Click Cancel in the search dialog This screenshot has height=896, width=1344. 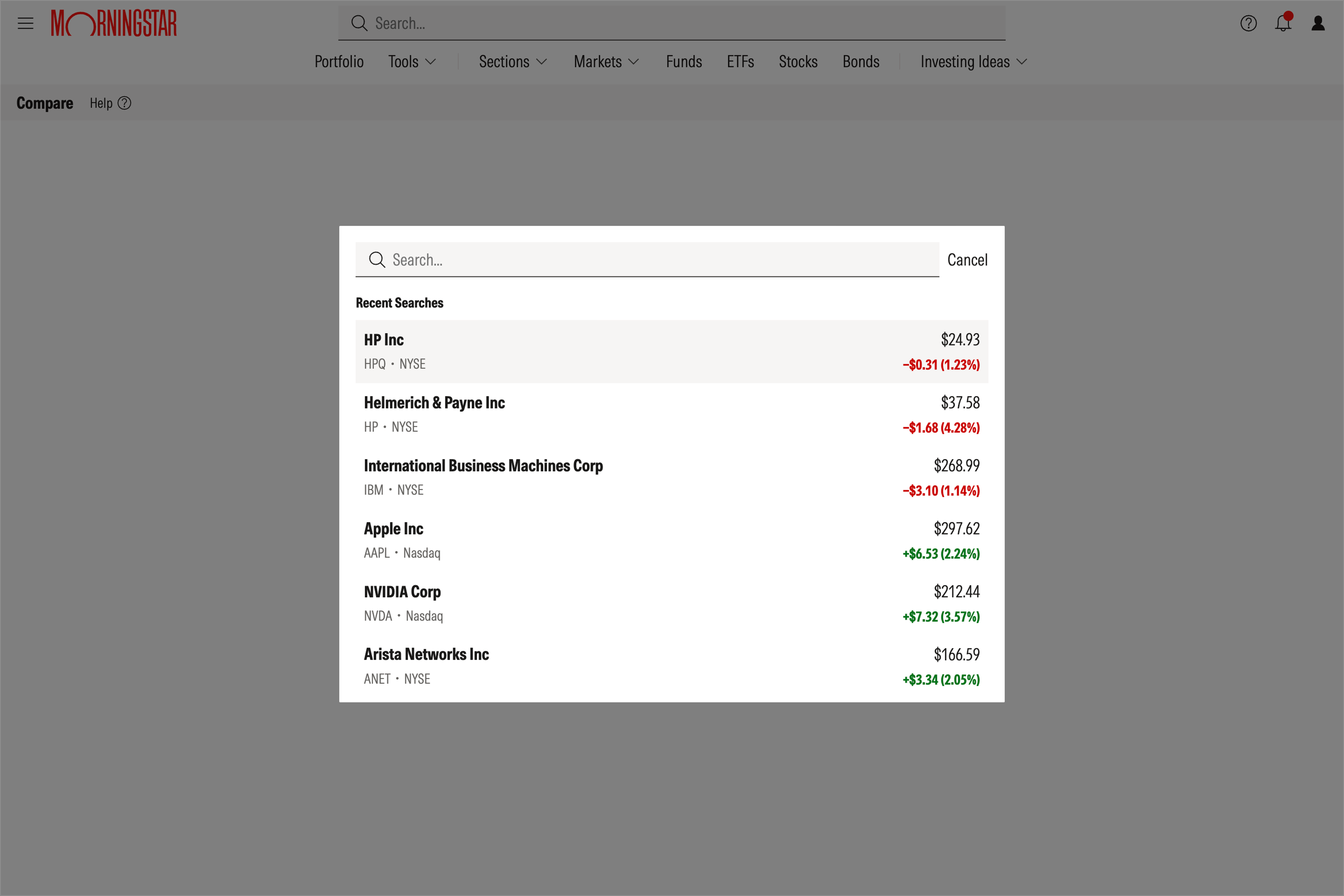tap(967, 260)
